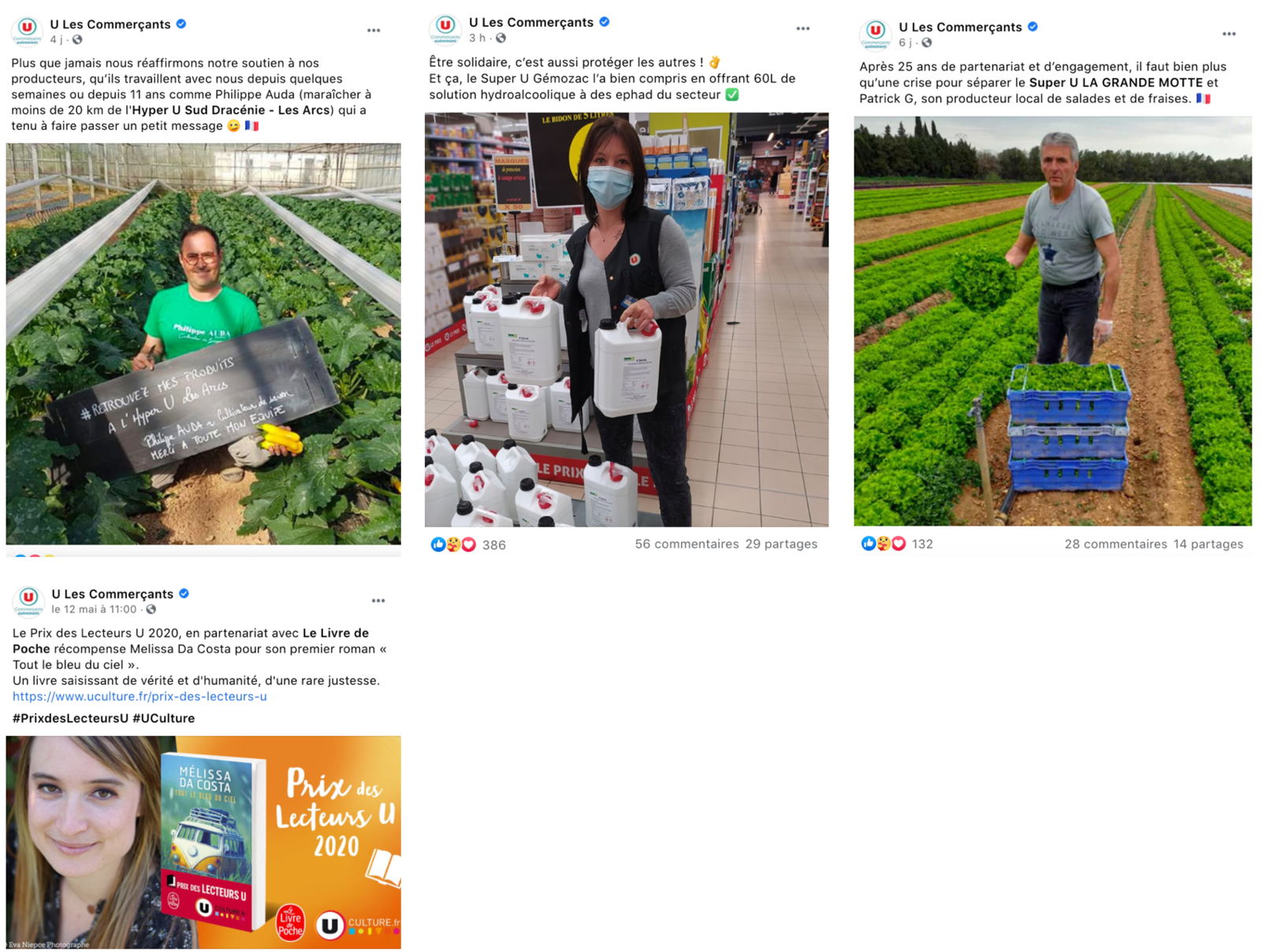Click the verified badge on the Philippe Auda post
1261x952 pixels.
[x=181, y=24]
